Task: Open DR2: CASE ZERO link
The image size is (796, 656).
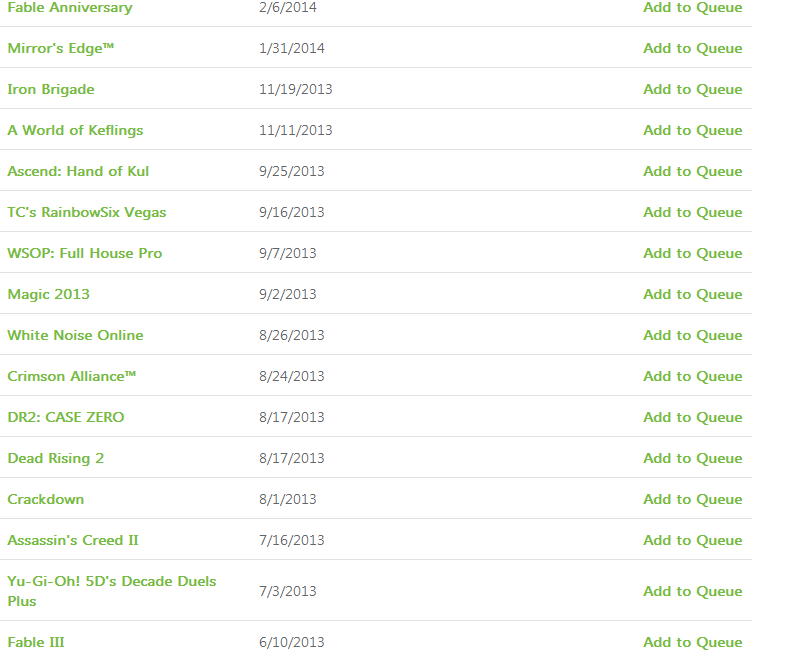Action: [x=66, y=417]
